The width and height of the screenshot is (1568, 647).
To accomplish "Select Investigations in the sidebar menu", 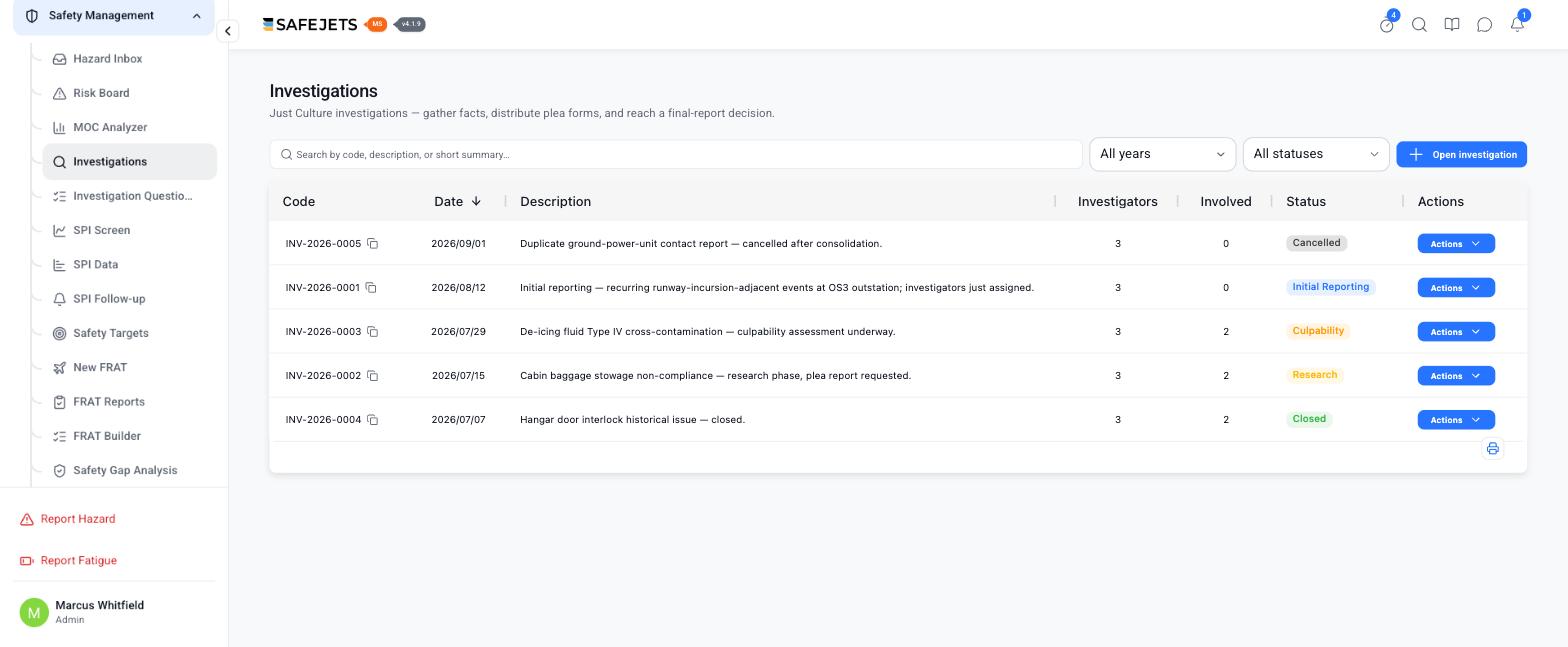I will [x=129, y=162].
